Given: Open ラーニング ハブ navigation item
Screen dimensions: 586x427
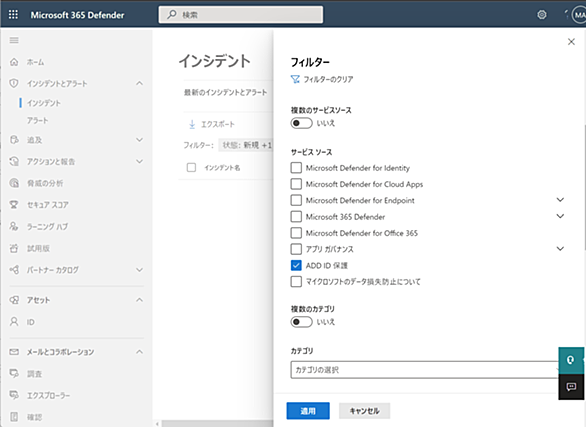Looking at the screenshot, I should pyautogui.click(x=47, y=226).
